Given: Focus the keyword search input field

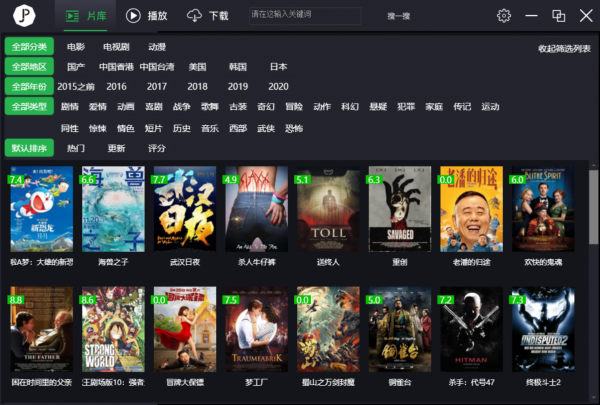Looking at the screenshot, I should coord(305,16).
